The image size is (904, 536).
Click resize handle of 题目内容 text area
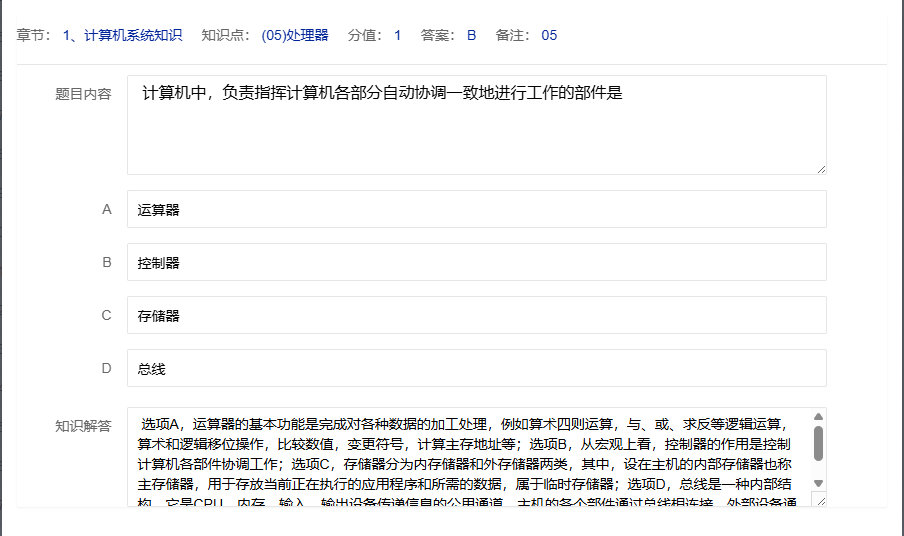pyautogui.click(x=821, y=169)
